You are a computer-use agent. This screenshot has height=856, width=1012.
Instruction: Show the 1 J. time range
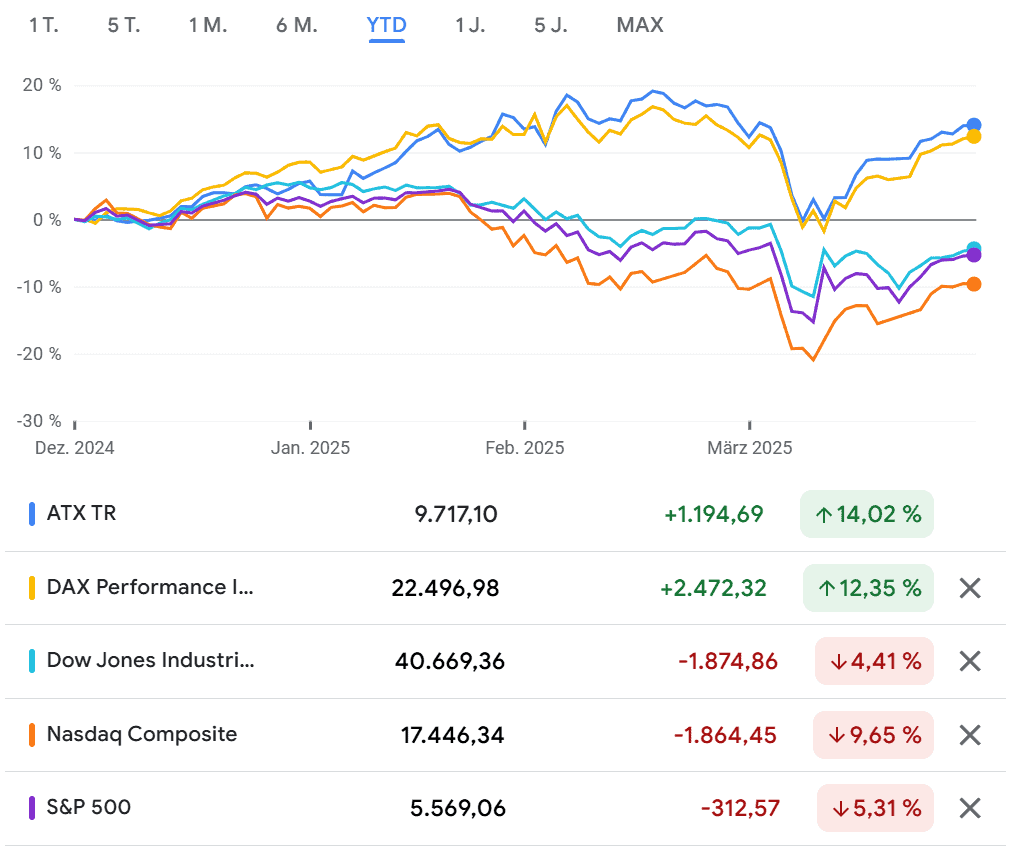tap(470, 25)
